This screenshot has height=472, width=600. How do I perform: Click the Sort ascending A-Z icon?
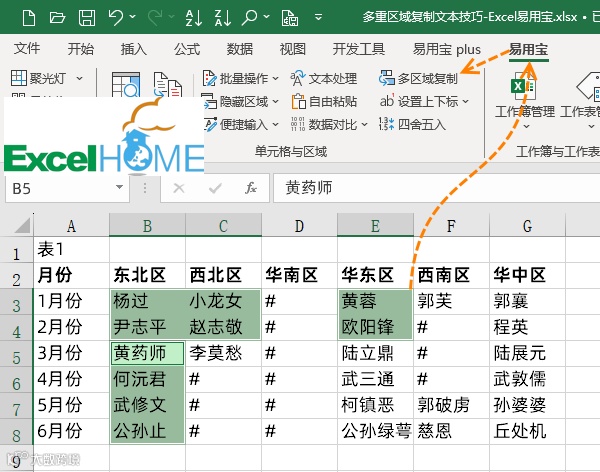tap(193, 18)
